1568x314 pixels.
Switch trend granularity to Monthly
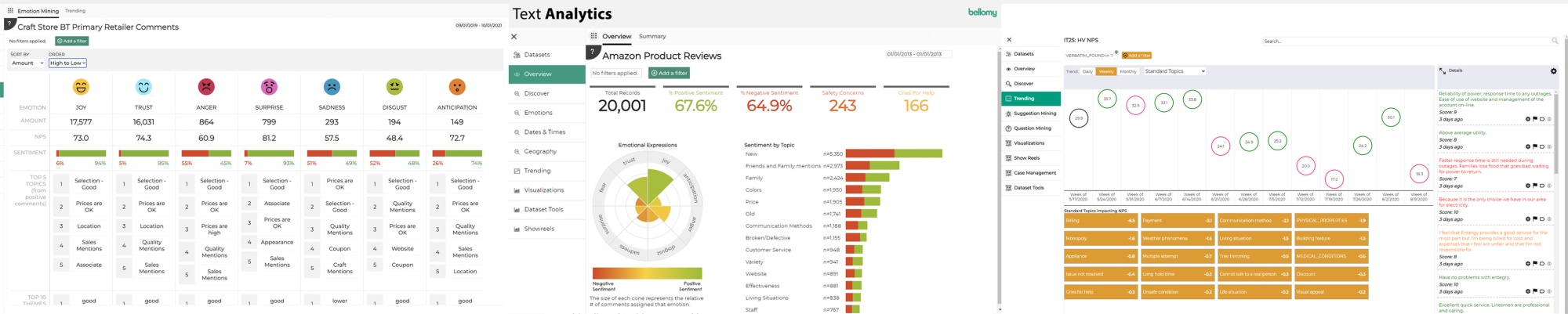click(x=1127, y=71)
